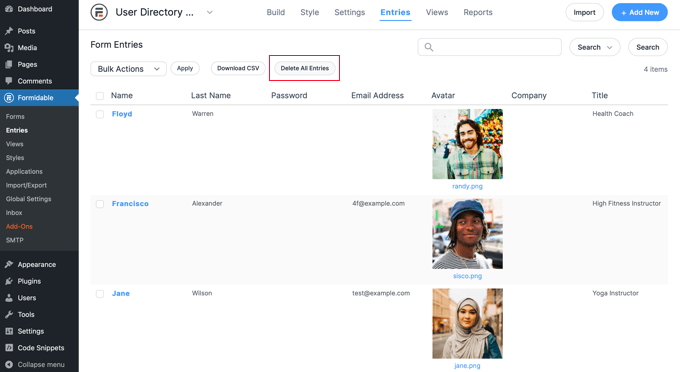Click the Tools wrench icon
Viewport: 680px width, 372px height.
(9, 314)
